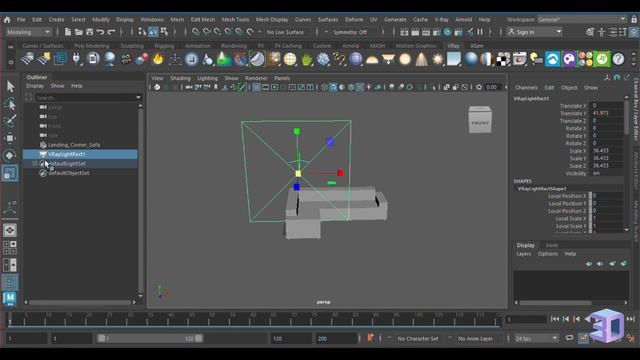Undo the last action
Screen dimensions: 640x360
100,32
